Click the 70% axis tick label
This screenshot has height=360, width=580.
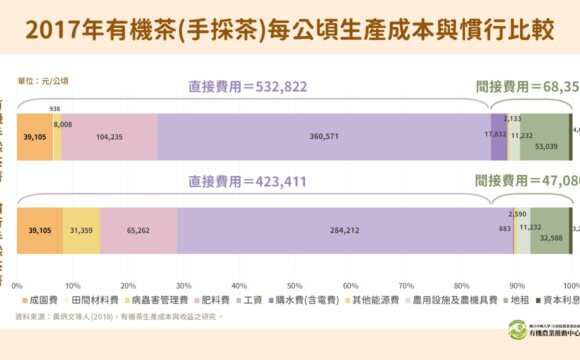[406, 286]
